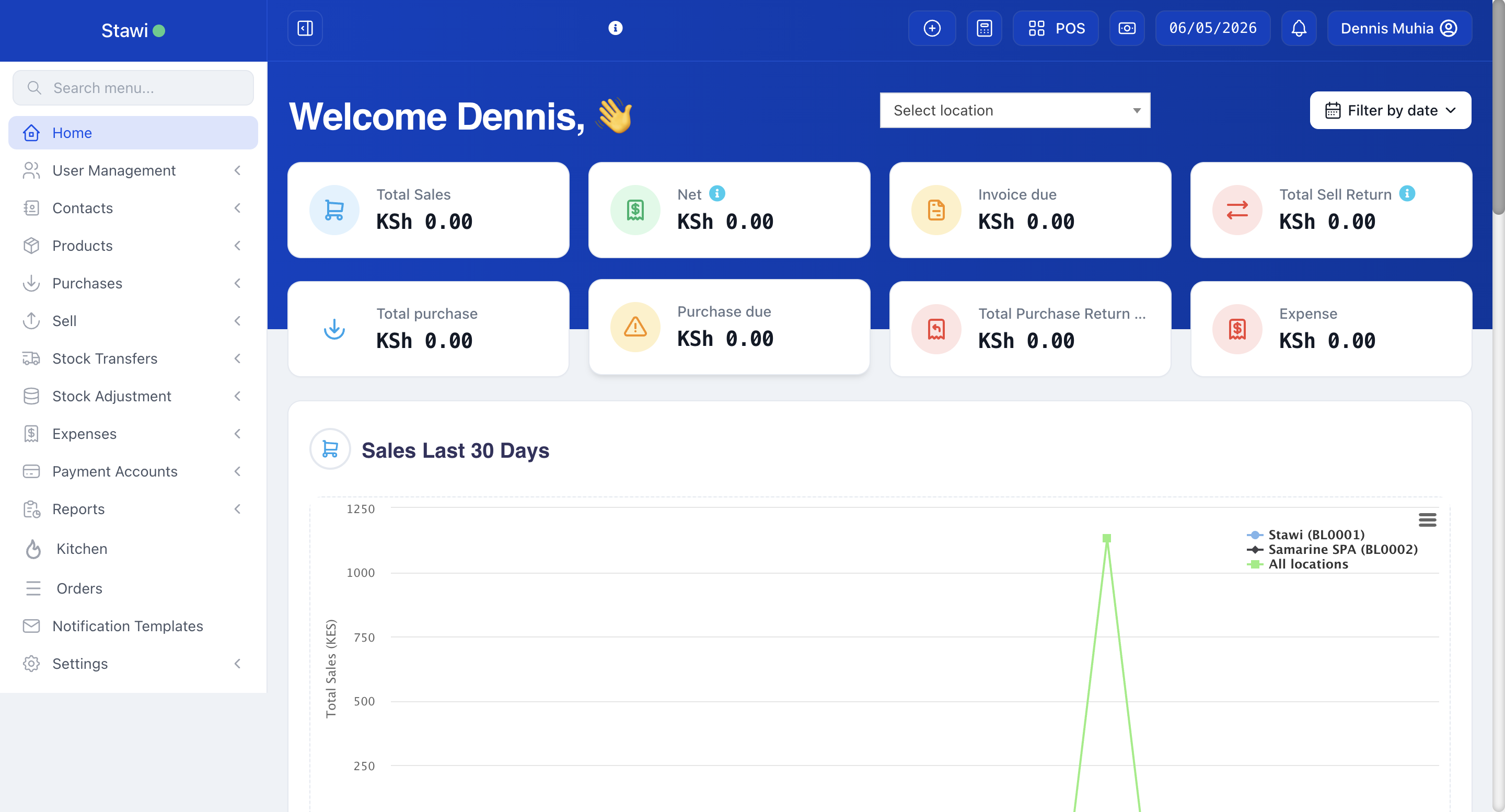
Task: Open the Kitchen page
Action: pyautogui.click(x=133, y=549)
